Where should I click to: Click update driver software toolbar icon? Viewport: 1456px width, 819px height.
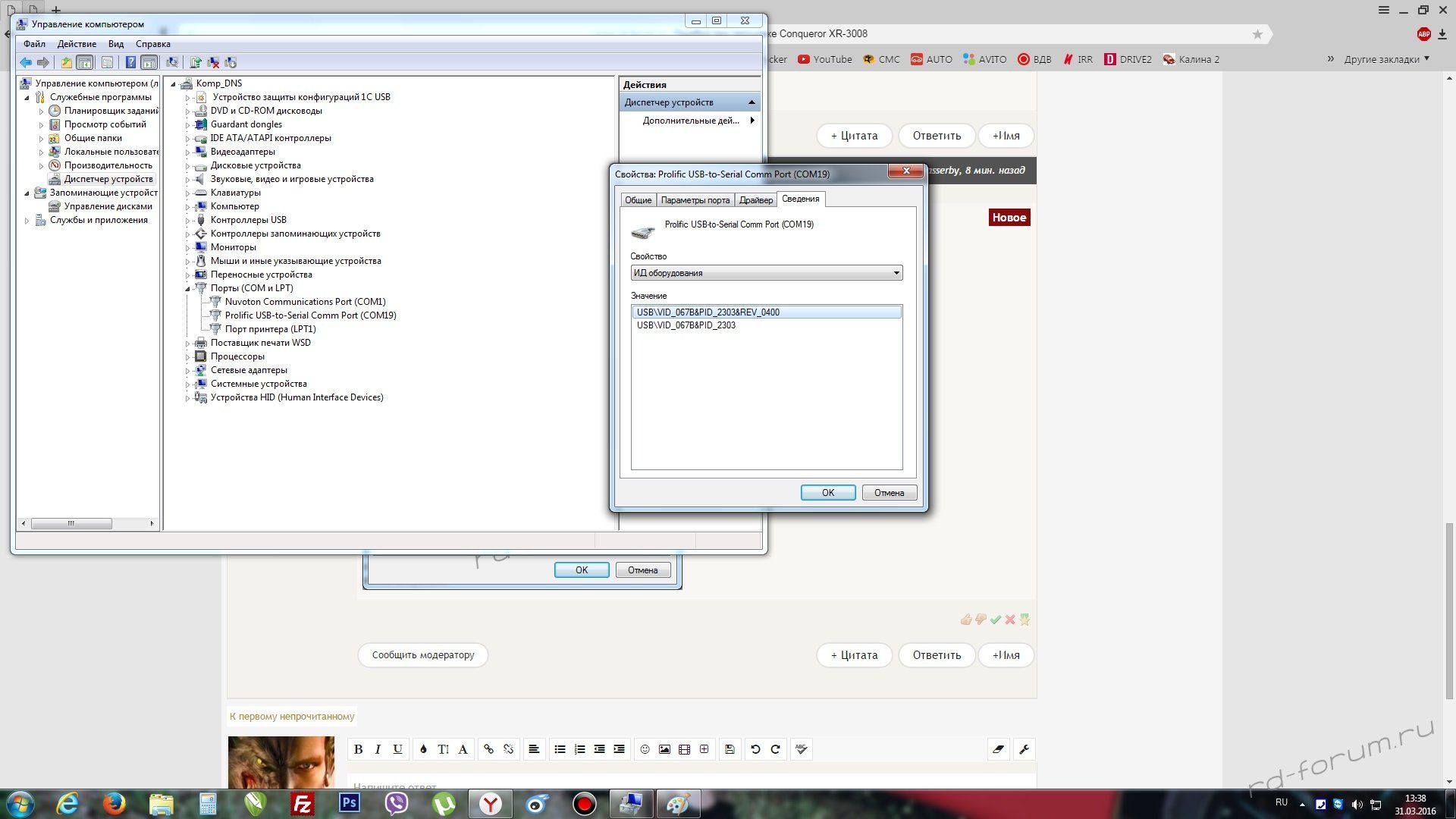click(x=196, y=62)
